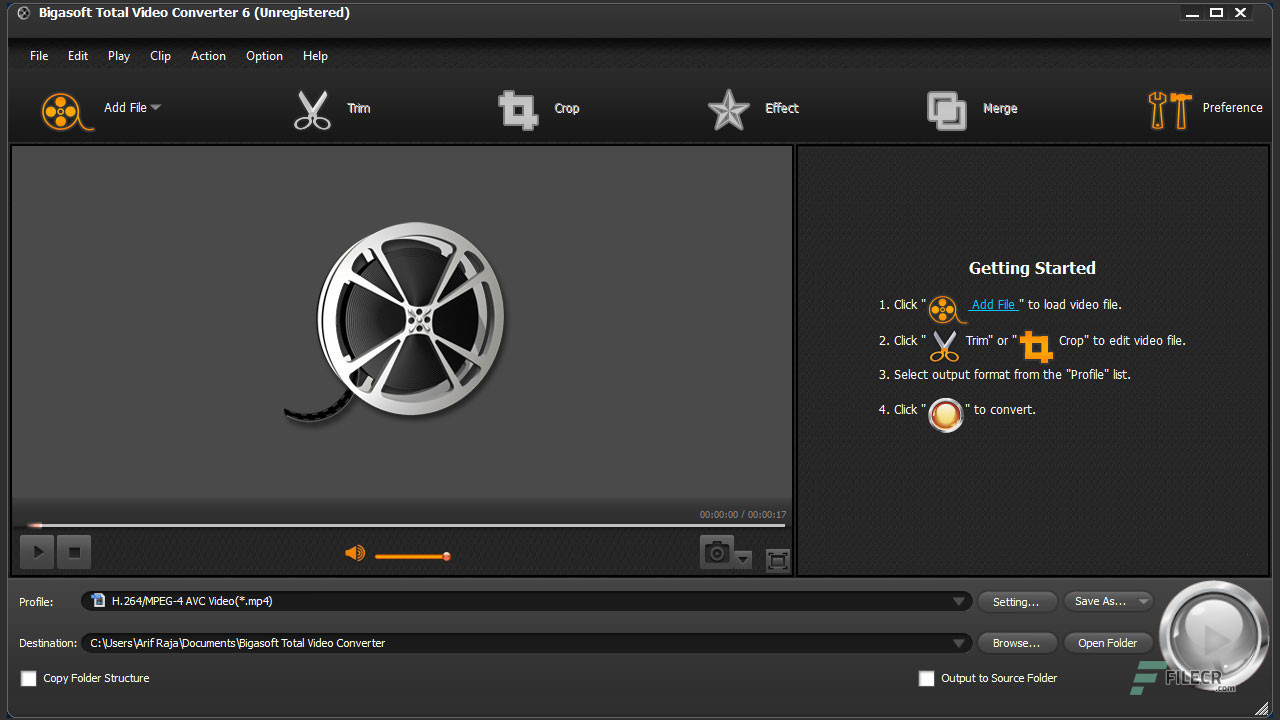Adjust the orange volume slider
This screenshot has height=720, width=1280.
tap(412, 556)
